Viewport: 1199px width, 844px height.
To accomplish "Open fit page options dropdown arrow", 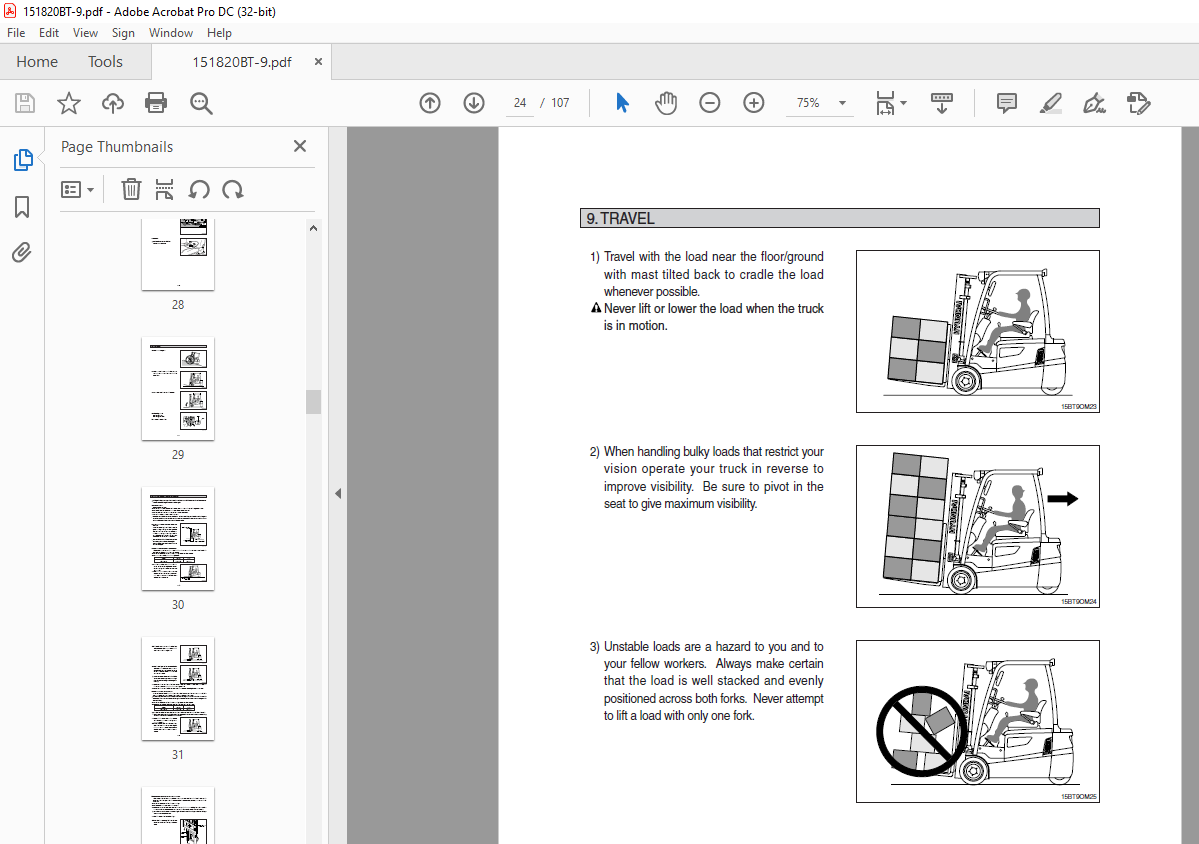I will pos(904,103).
